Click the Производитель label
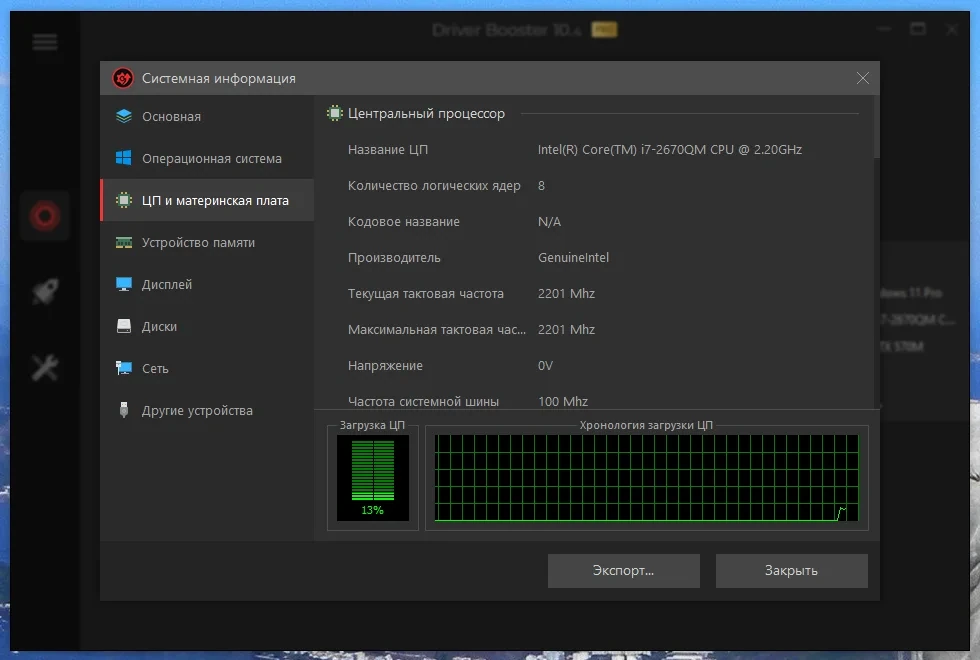 tap(394, 258)
